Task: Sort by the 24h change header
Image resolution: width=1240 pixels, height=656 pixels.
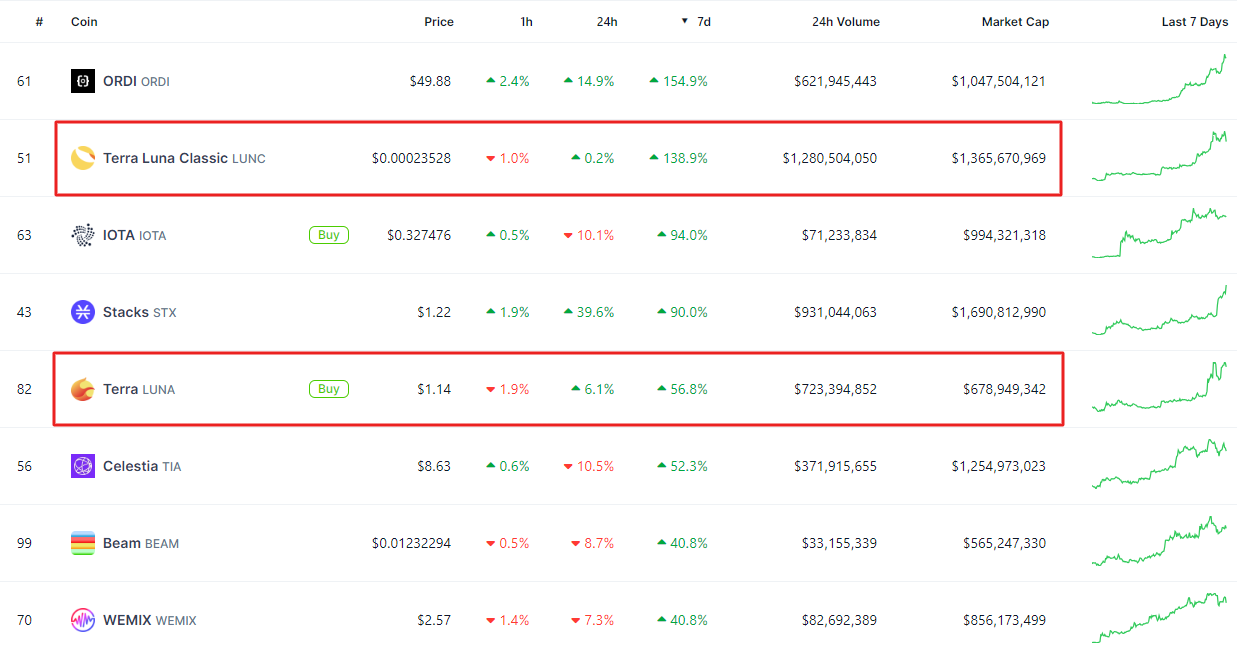Action: click(607, 22)
